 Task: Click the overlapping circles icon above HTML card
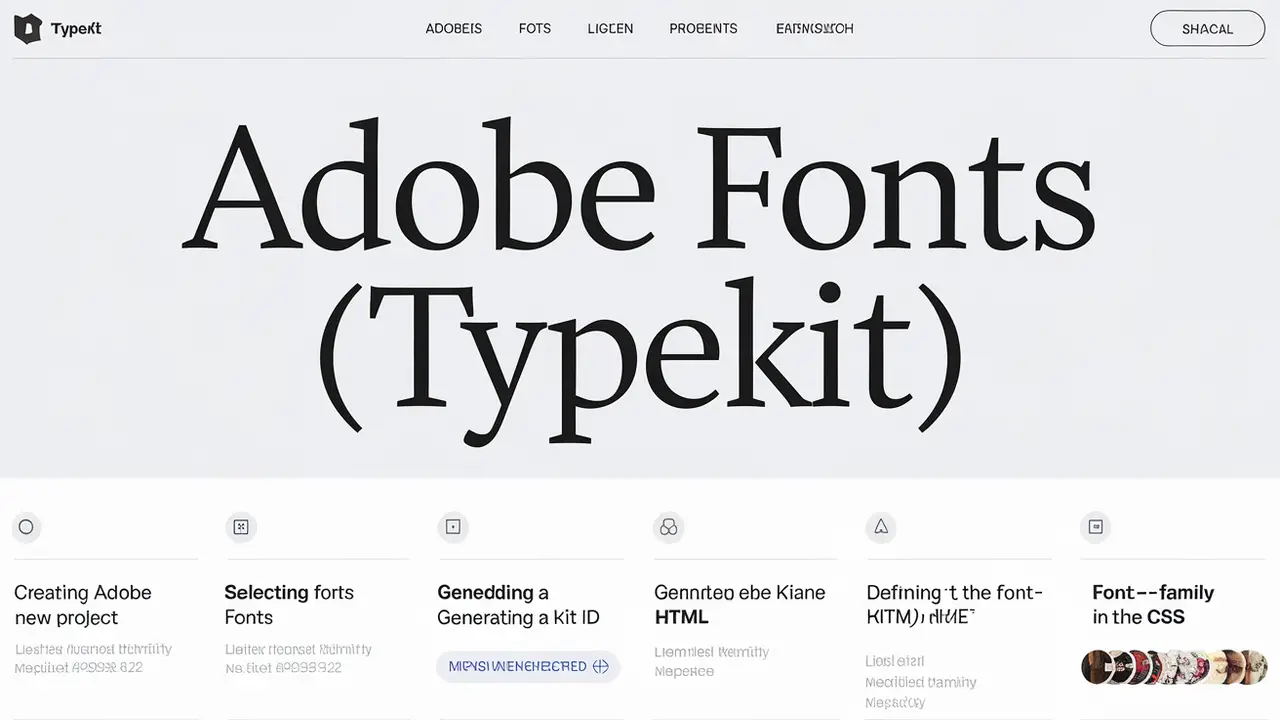(669, 527)
